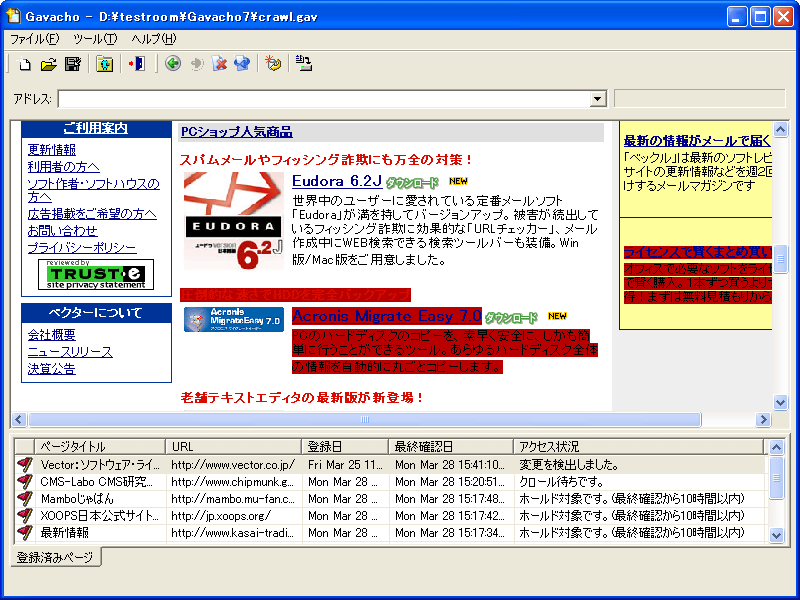Screen dimensions: 800x600
Task: Click the flag icon beside the Mamboじゃぱん row
Action: point(24,498)
